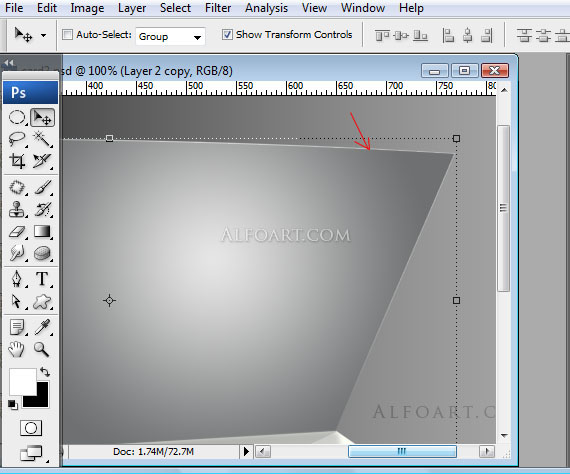This screenshot has height=474, width=570.
Task: Enable the Auto-Select checkbox
Action: pos(67,35)
